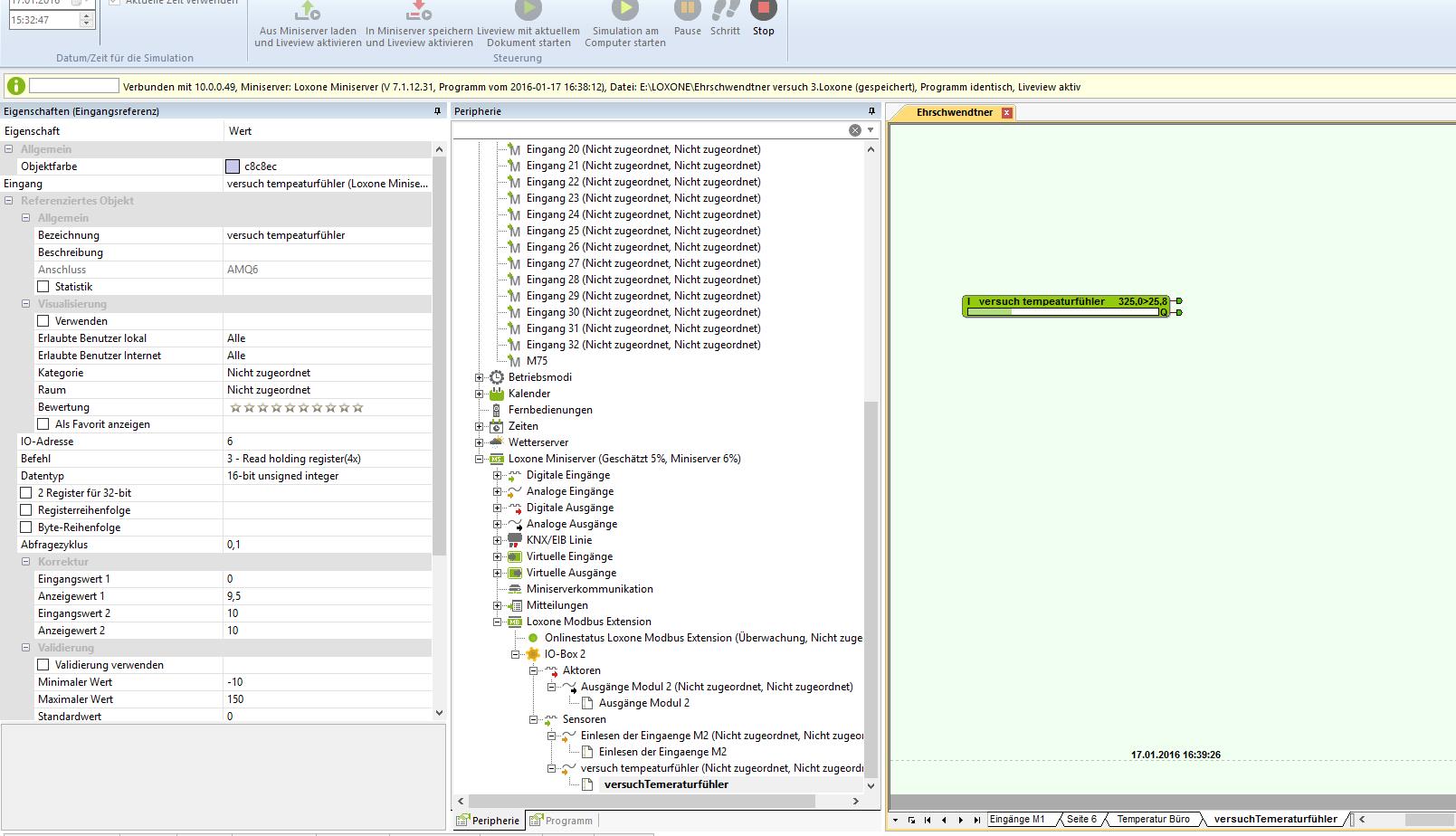
Task: Check the Als Favorit anzeigen box
Action: pos(43,424)
